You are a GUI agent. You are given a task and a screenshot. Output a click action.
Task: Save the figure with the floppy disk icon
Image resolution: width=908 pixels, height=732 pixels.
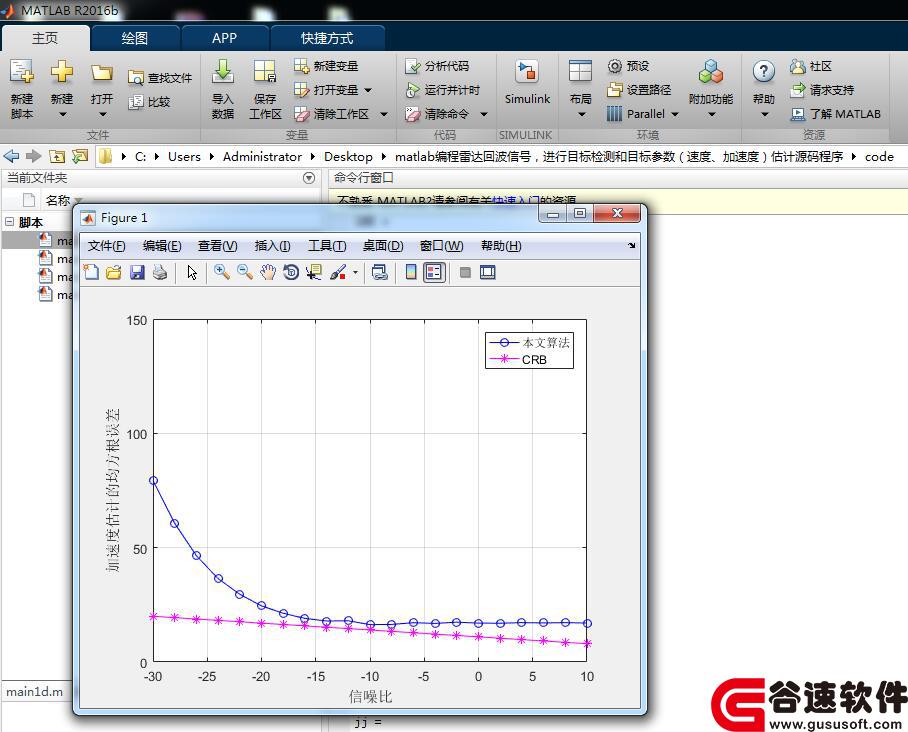point(137,272)
